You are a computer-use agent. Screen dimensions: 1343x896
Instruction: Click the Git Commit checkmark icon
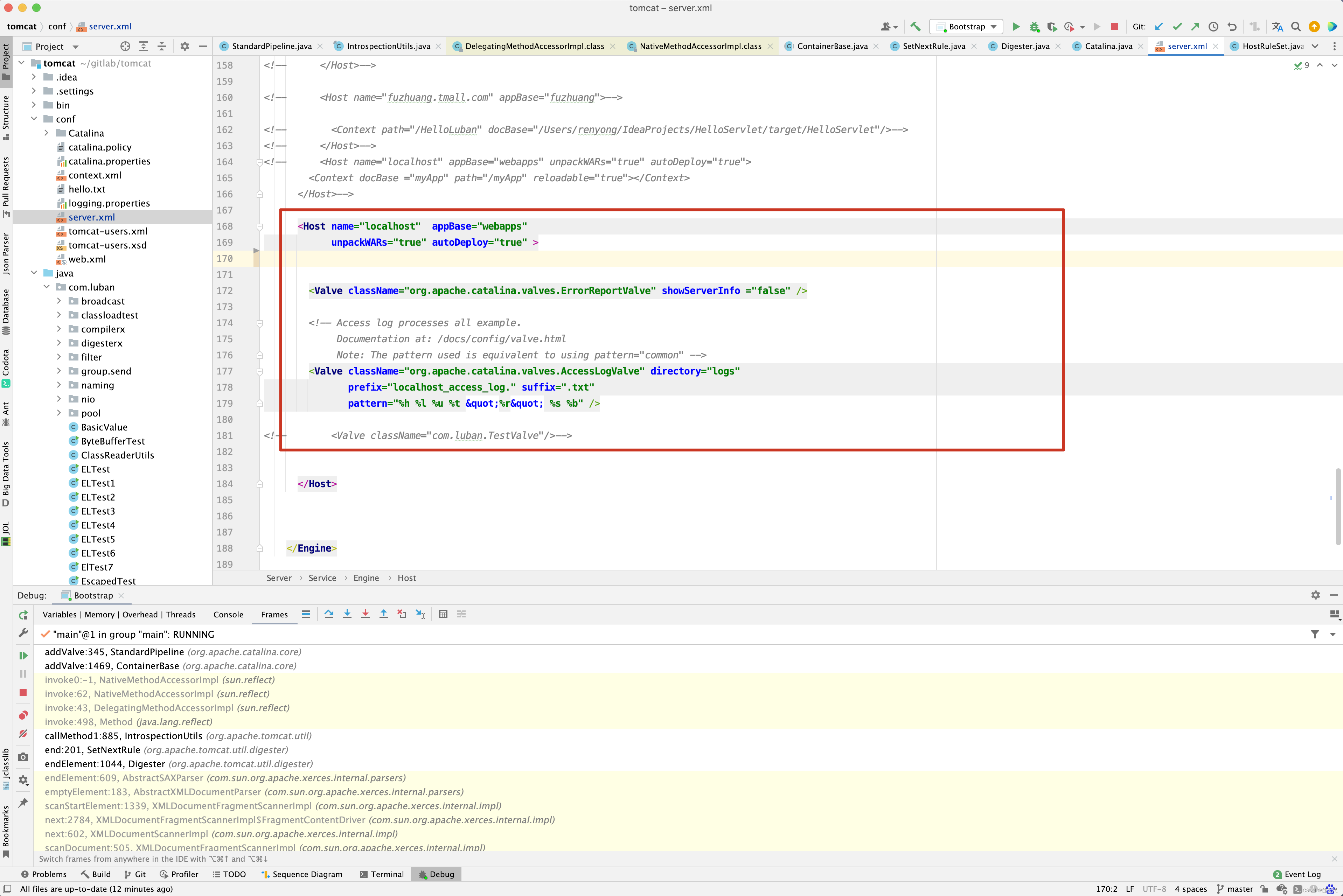1177,26
